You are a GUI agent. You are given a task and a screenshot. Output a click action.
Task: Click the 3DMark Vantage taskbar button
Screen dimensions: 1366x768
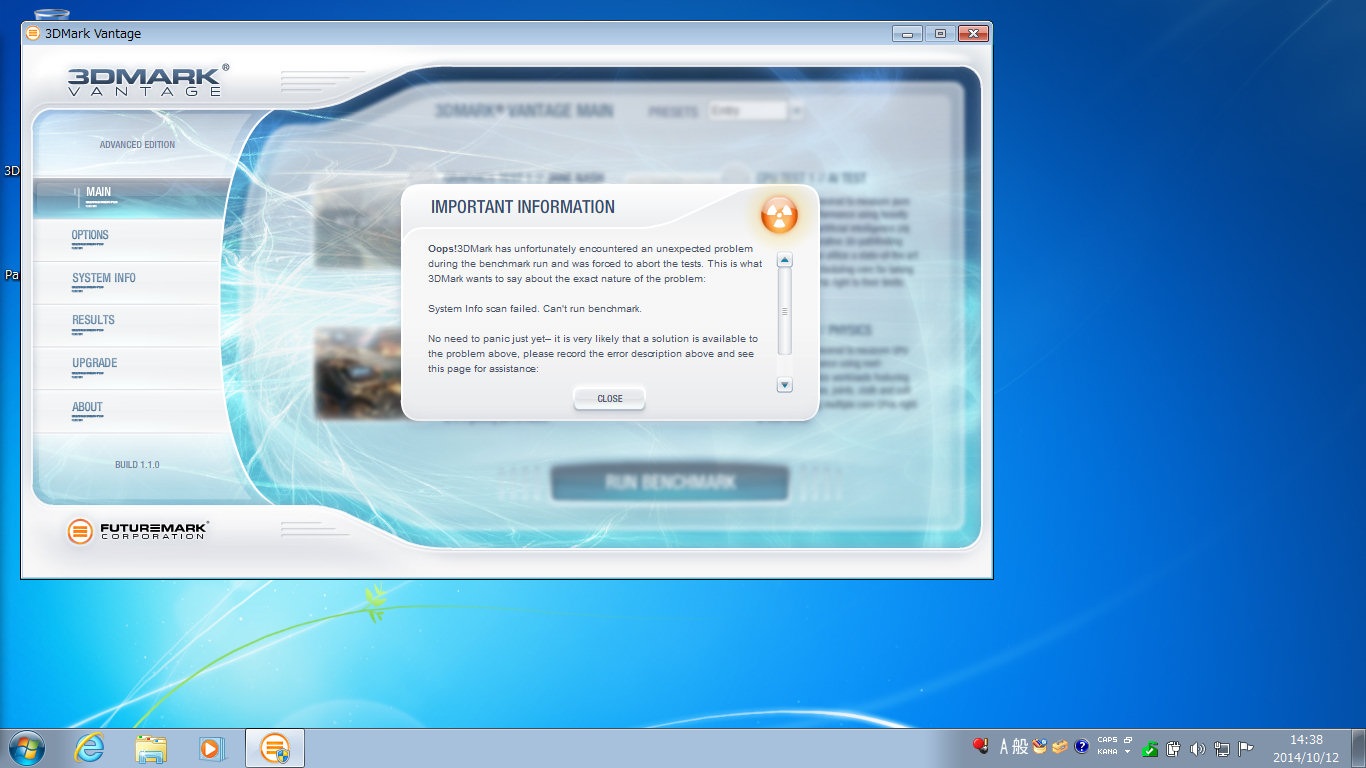(x=275, y=748)
